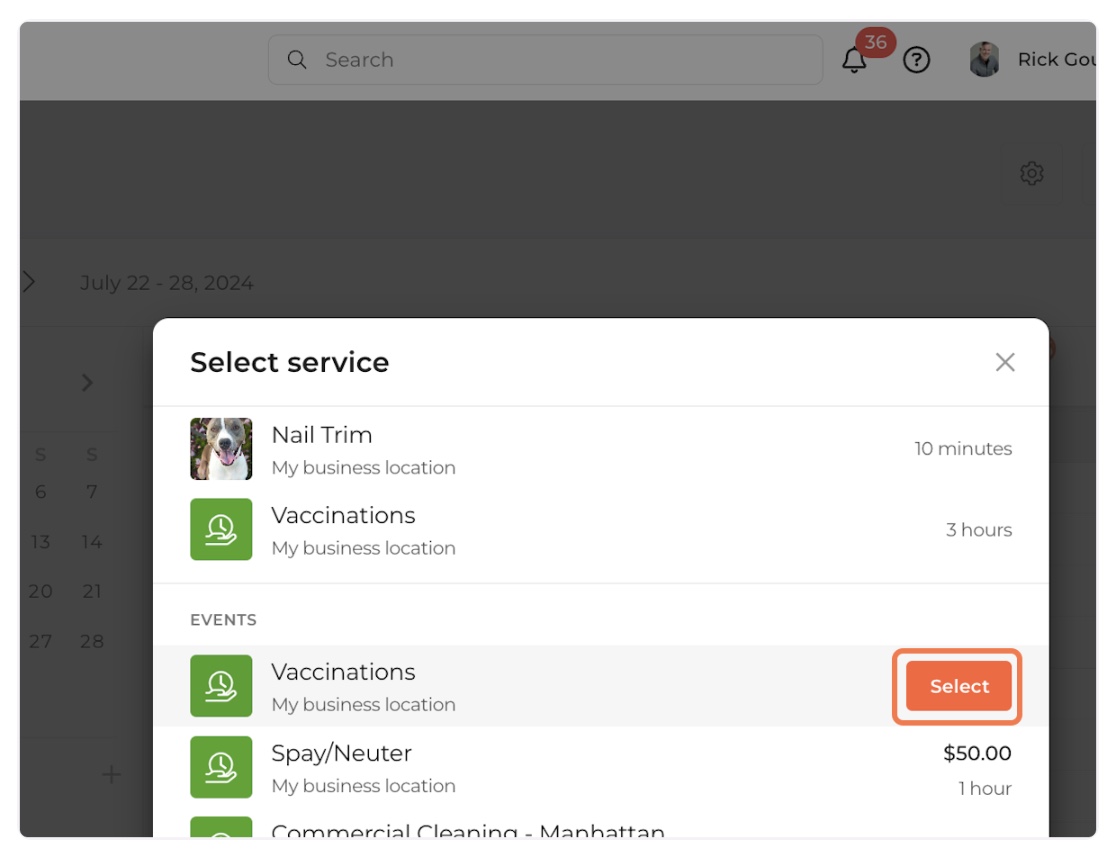1118x862 pixels.
Task: Choose the Spay/Neuter event row
Action: [600, 768]
